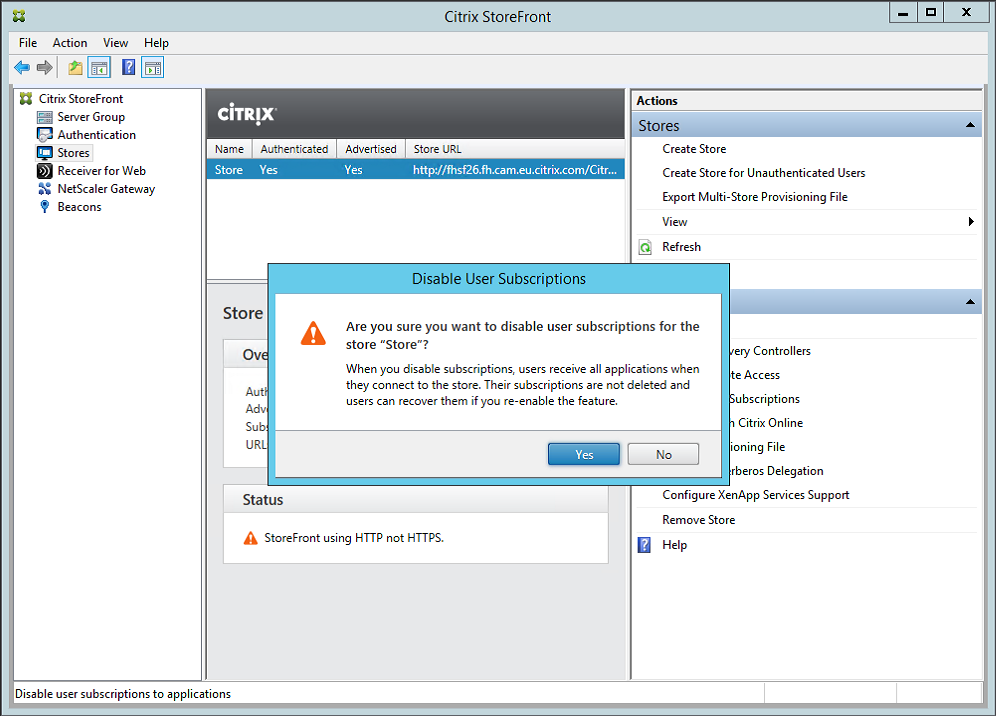Click Create Store action link
The width and height of the screenshot is (996, 716).
(x=694, y=149)
